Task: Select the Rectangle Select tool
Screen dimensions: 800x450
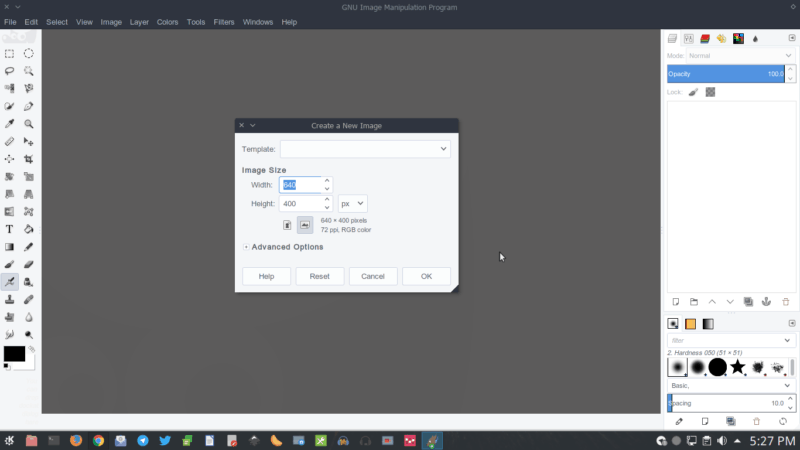Action: (x=10, y=54)
